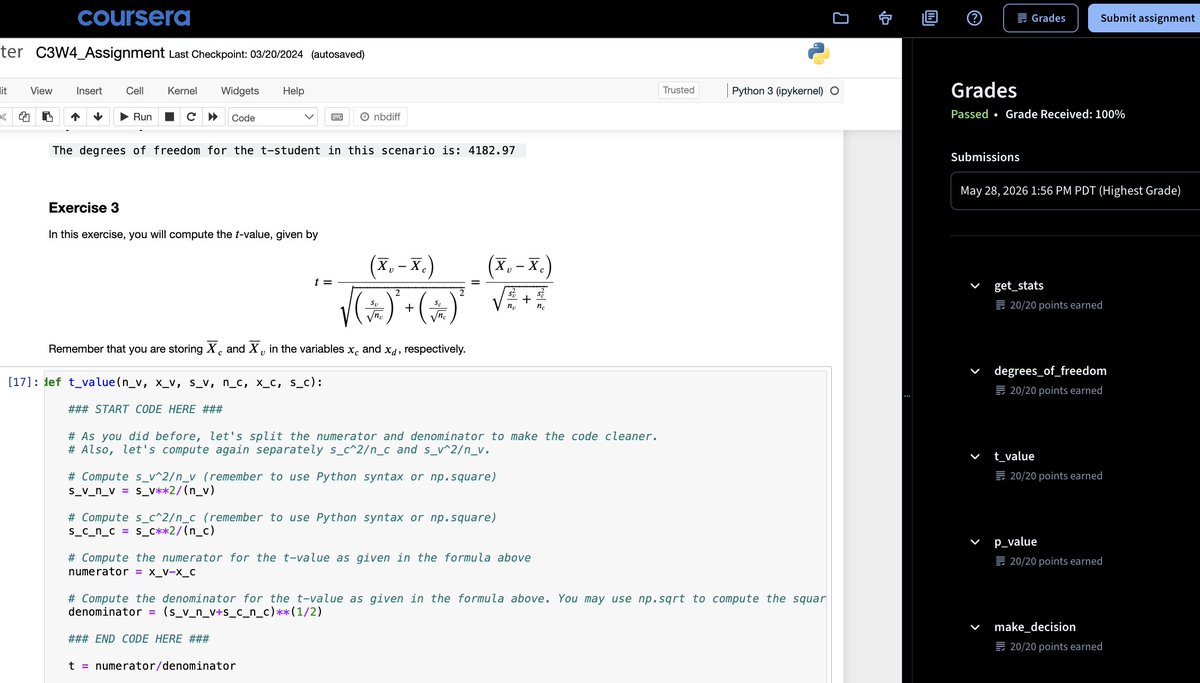Click the 'Grade Received: 100%' text
Image resolution: width=1200 pixels, height=683 pixels.
pyautogui.click(x=1065, y=114)
